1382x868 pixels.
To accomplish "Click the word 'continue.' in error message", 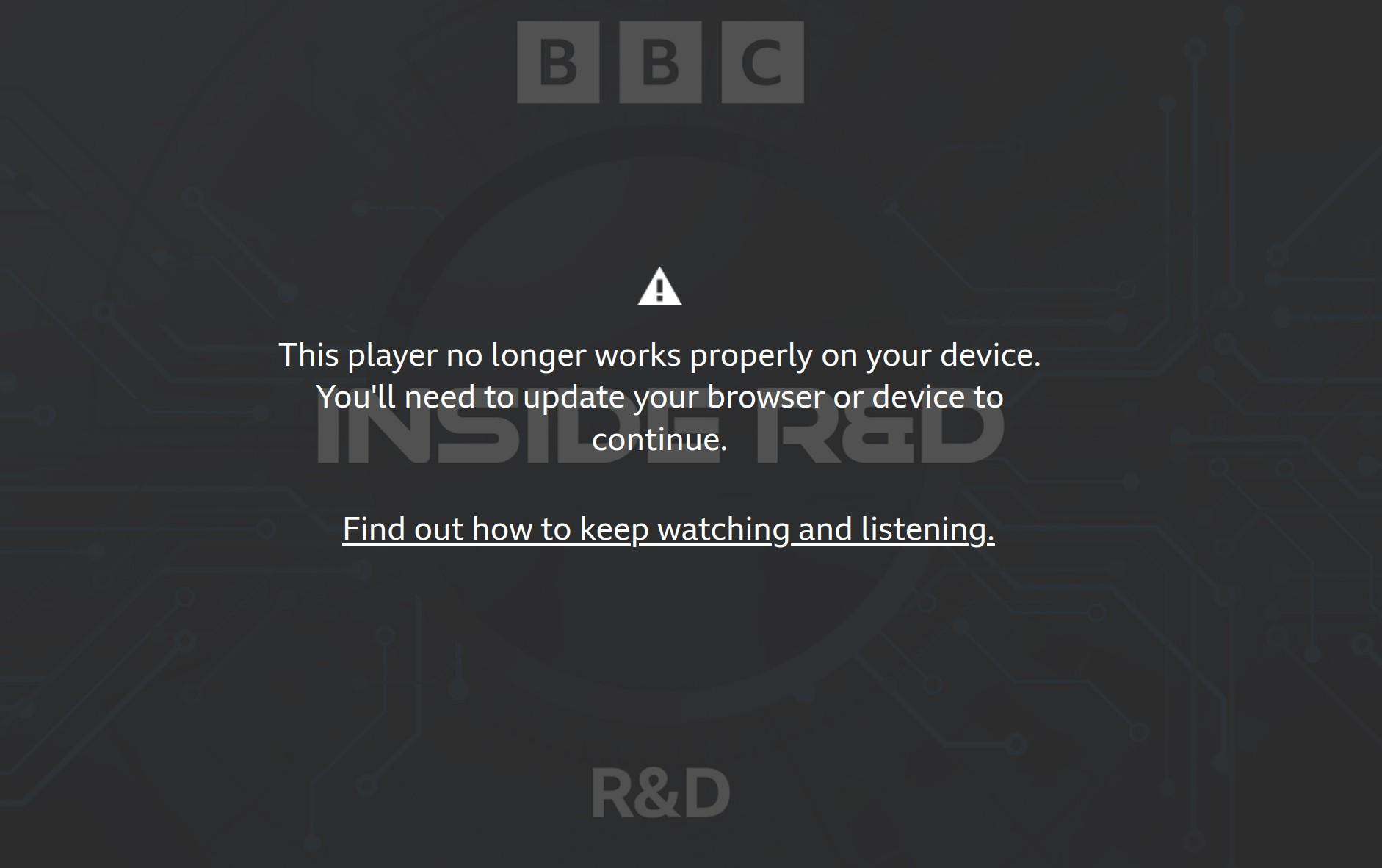I will point(659,439).
